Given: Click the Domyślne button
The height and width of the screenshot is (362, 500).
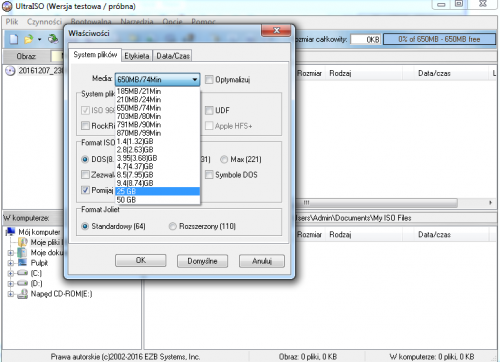Looking at the screenshot, I should point(202,261).
